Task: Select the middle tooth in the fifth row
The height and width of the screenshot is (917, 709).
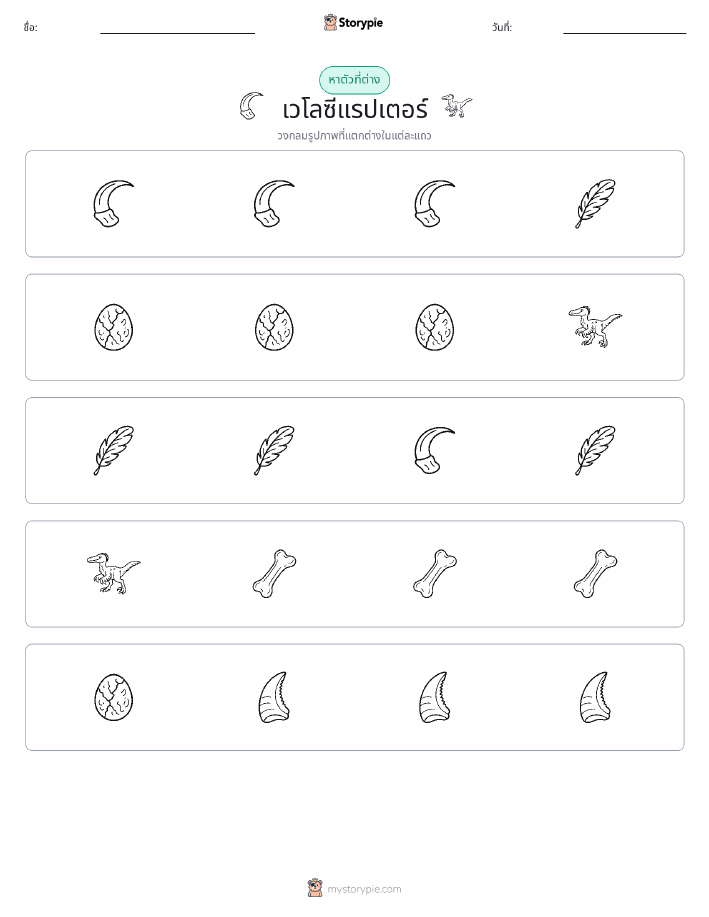Action: pyautogui.click(x=435, y=697)
